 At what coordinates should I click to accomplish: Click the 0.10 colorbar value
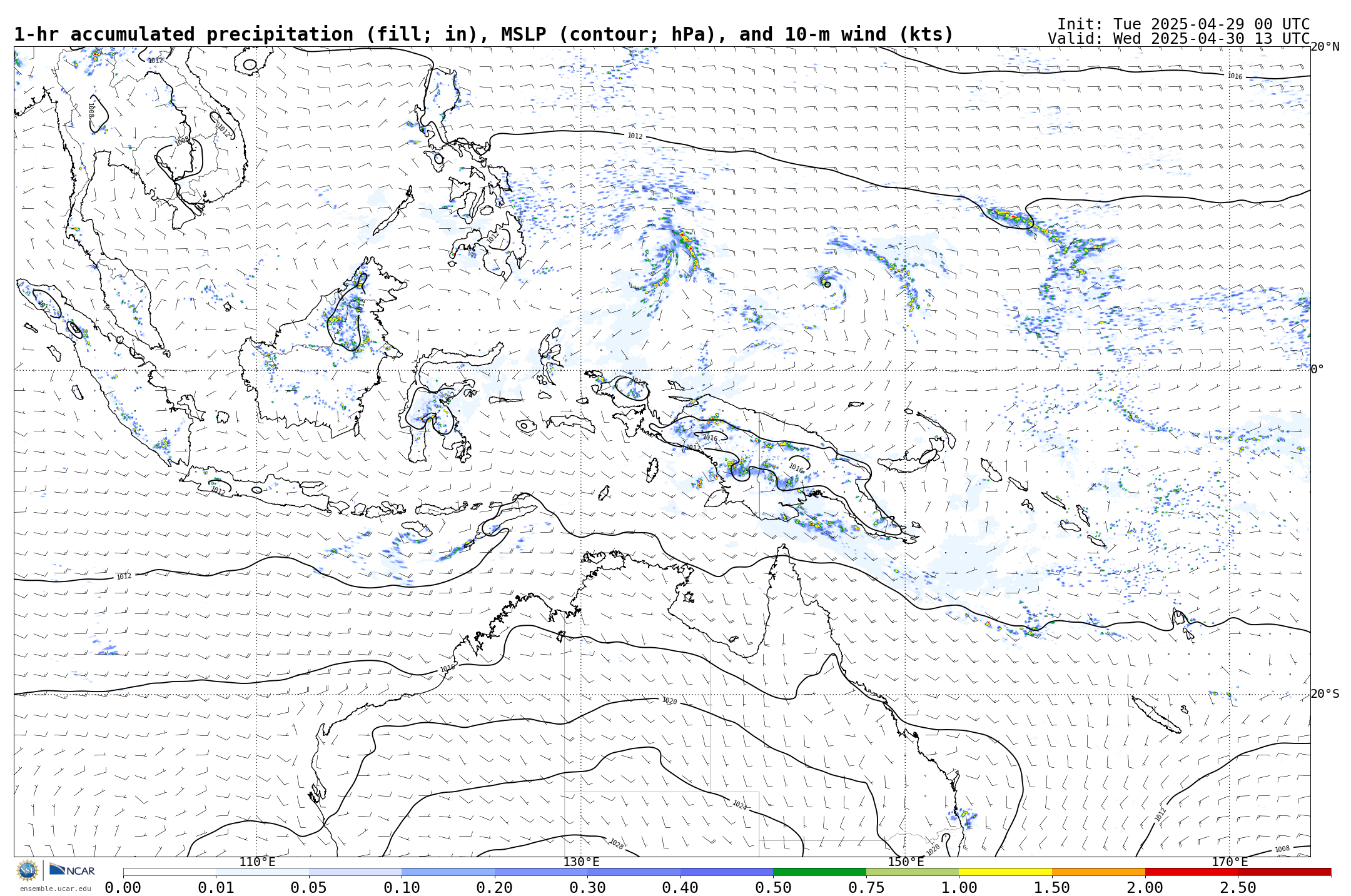tap(402, 888)
